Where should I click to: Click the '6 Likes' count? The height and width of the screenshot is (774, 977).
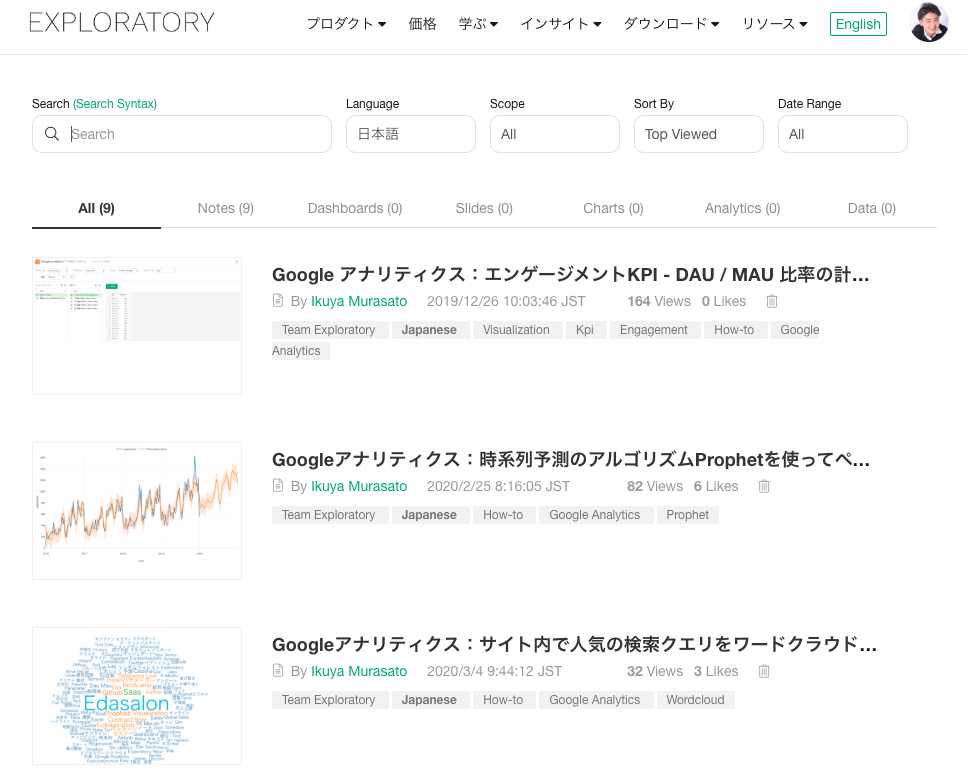click(x=716, y=487)
